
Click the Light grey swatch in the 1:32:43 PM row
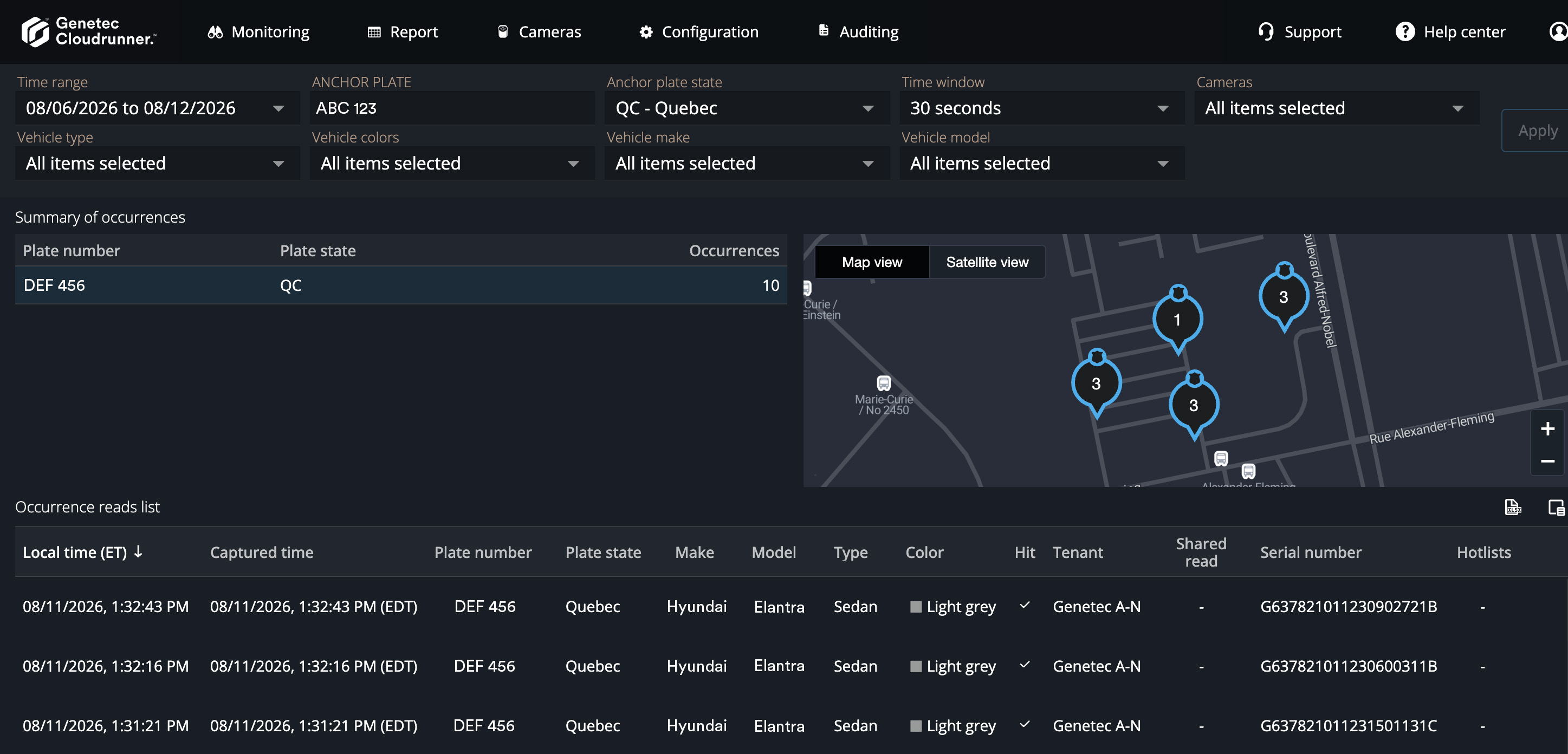pyautogui.click(x=916, y=607)
